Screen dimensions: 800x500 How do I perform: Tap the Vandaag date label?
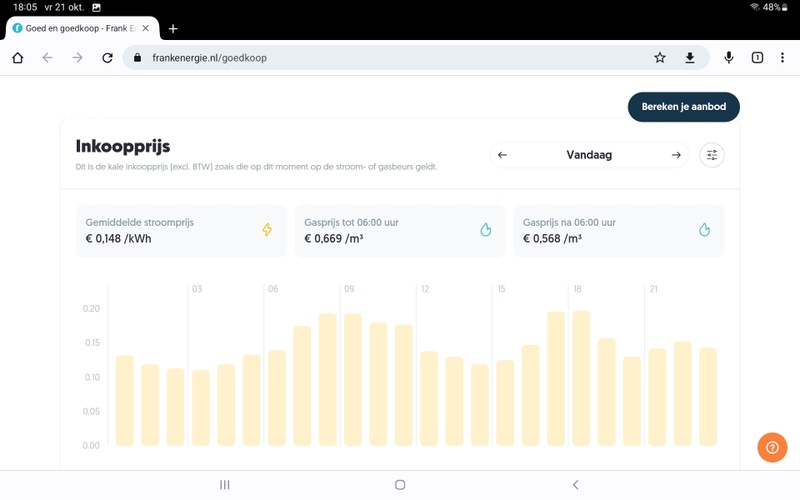pyautogui.click(x=589, y=155)
